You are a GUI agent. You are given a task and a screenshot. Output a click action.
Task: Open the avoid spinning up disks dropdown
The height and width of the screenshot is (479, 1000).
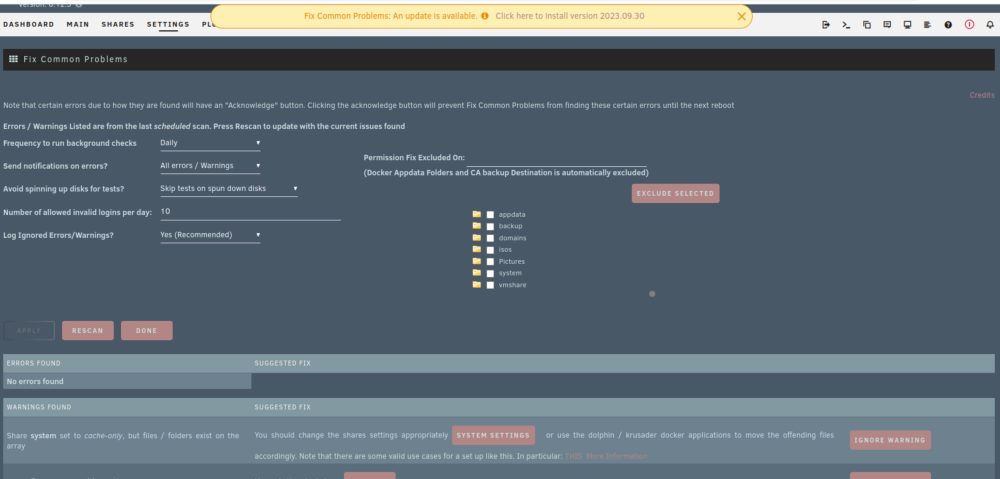(x=228, y=189)
